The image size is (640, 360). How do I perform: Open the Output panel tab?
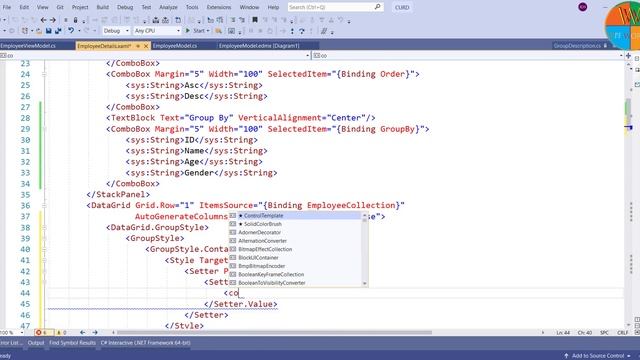click(x=36, y=343)
